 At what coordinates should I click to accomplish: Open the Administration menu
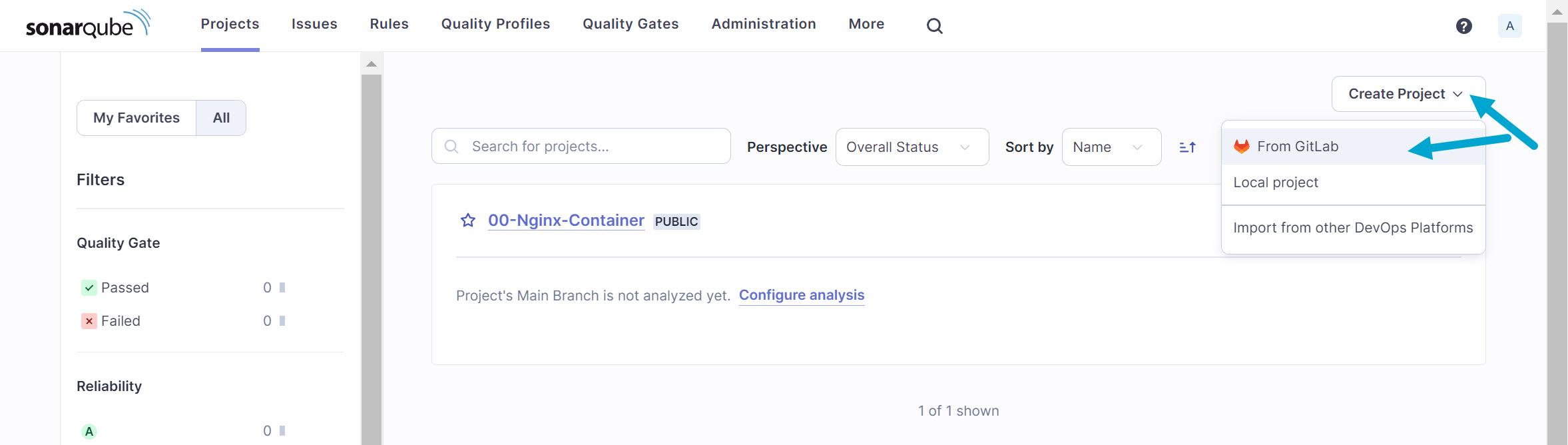(x=763, y=24)
